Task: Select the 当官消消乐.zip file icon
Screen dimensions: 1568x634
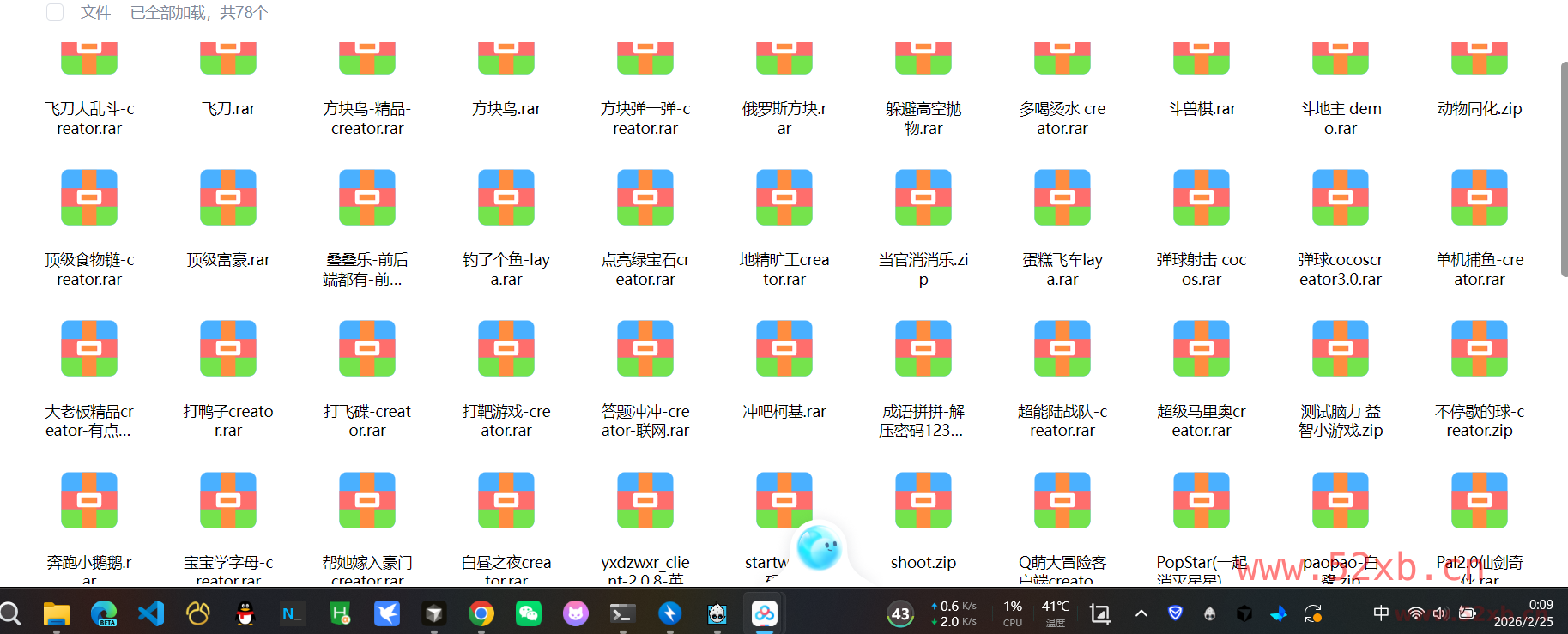Action: click(x=923, y=197)
